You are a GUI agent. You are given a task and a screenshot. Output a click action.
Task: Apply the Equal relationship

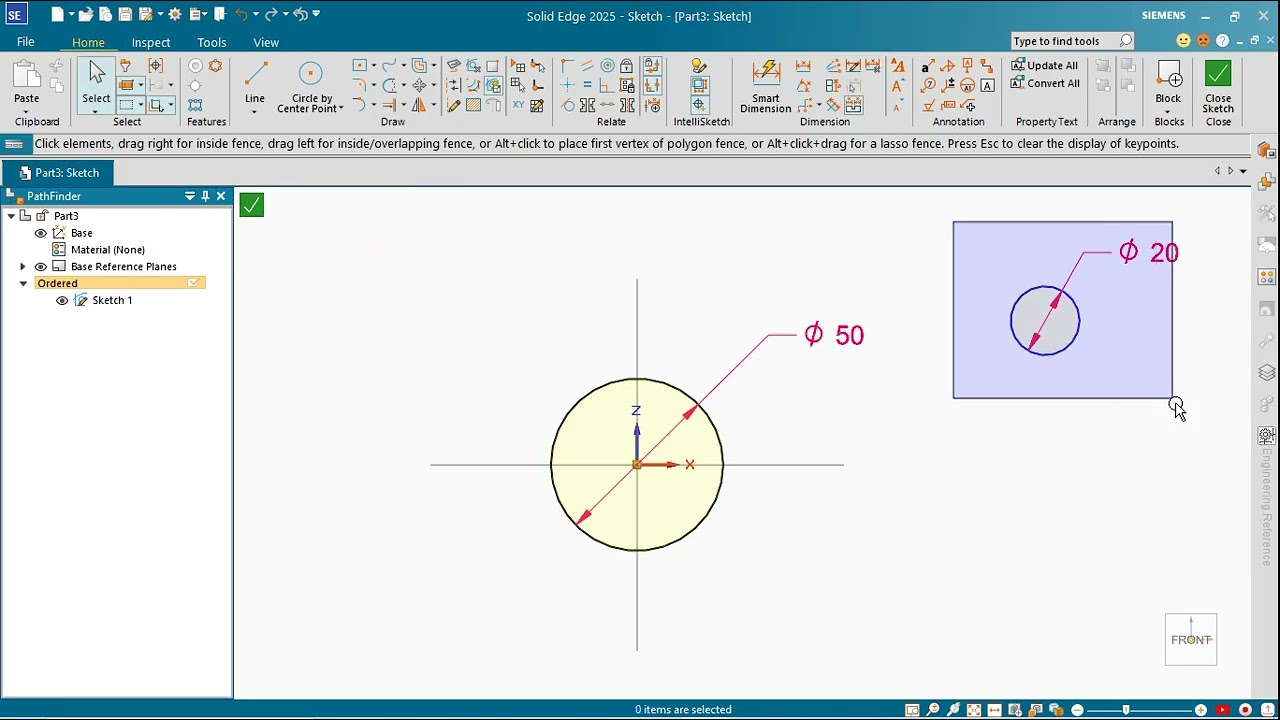click(587, 85)
